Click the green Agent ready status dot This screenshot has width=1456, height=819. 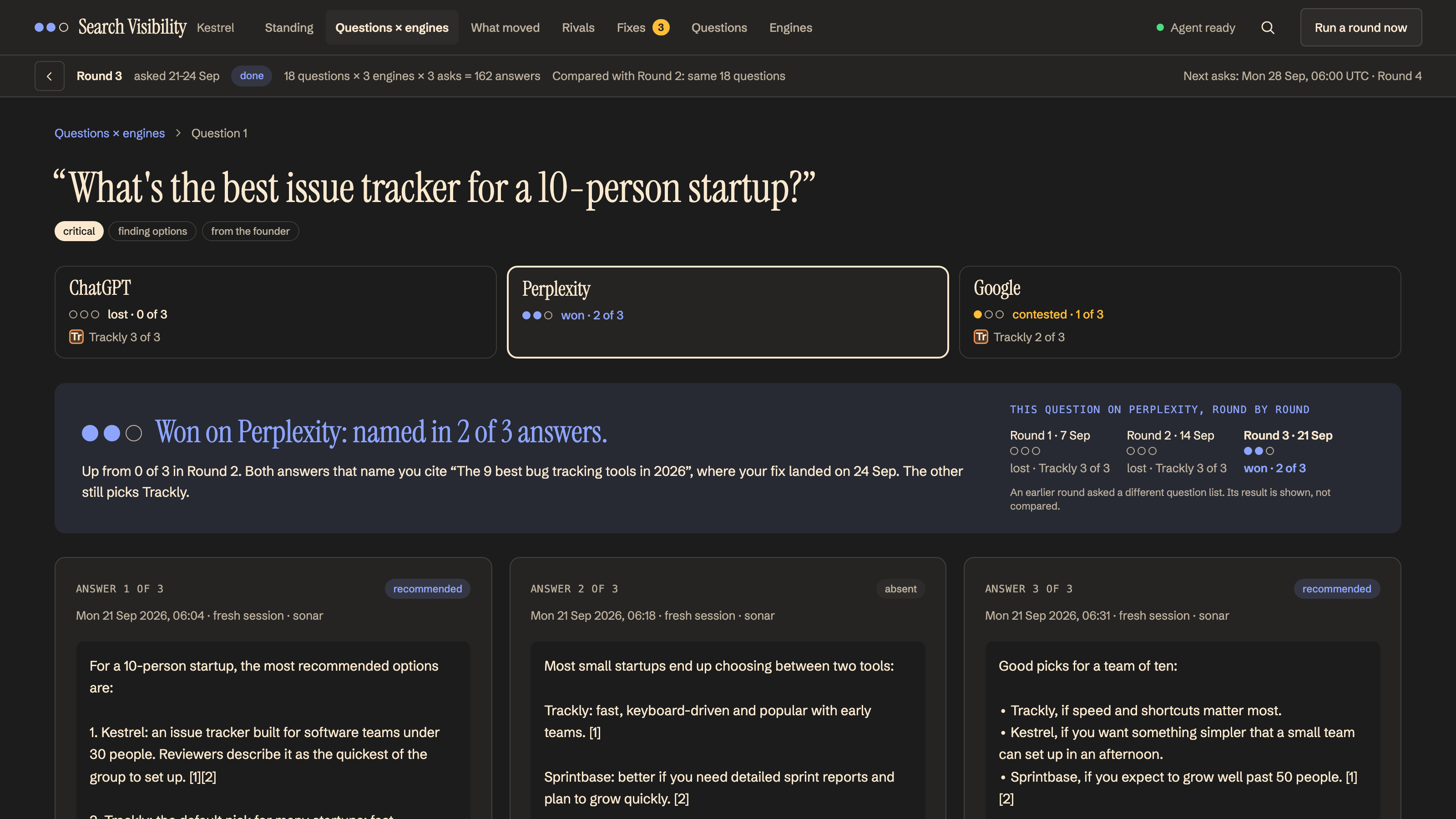[1160, 27]
